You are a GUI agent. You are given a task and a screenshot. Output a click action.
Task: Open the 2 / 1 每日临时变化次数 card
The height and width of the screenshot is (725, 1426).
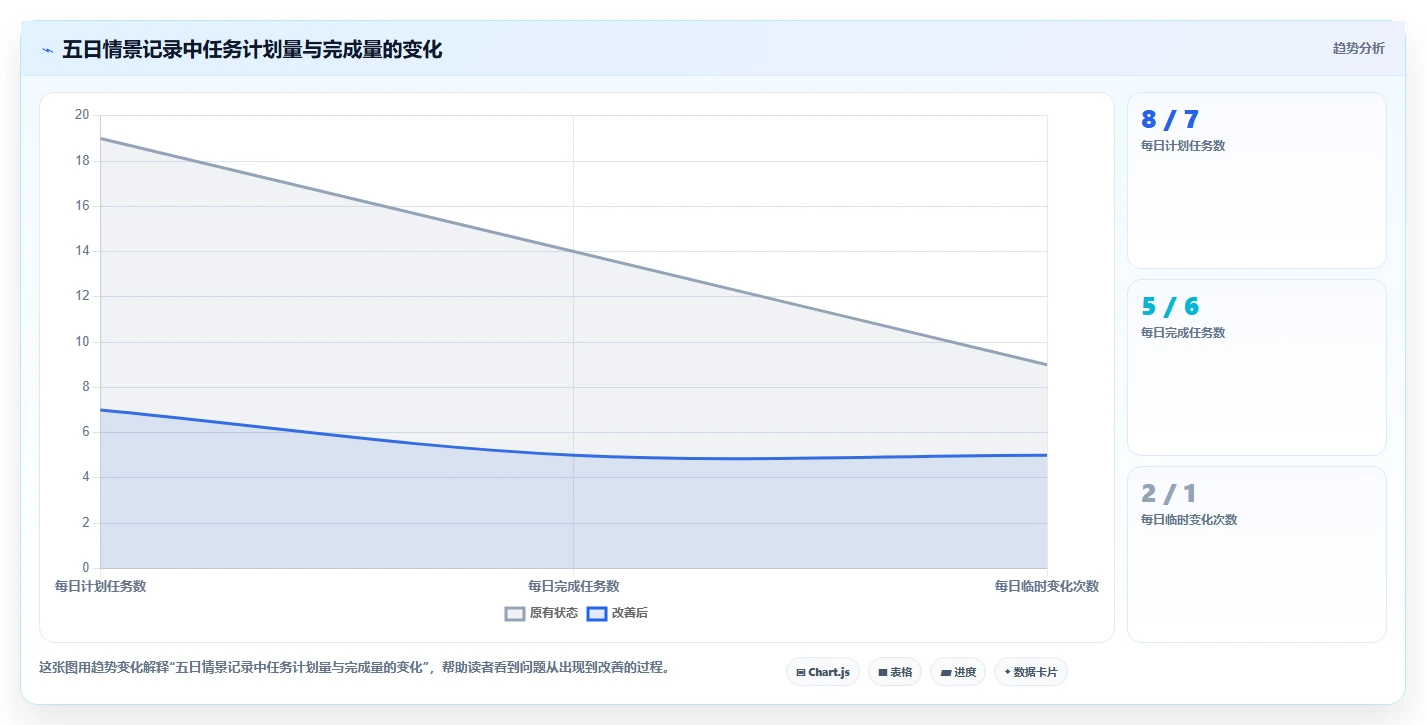click(1256, 554)
